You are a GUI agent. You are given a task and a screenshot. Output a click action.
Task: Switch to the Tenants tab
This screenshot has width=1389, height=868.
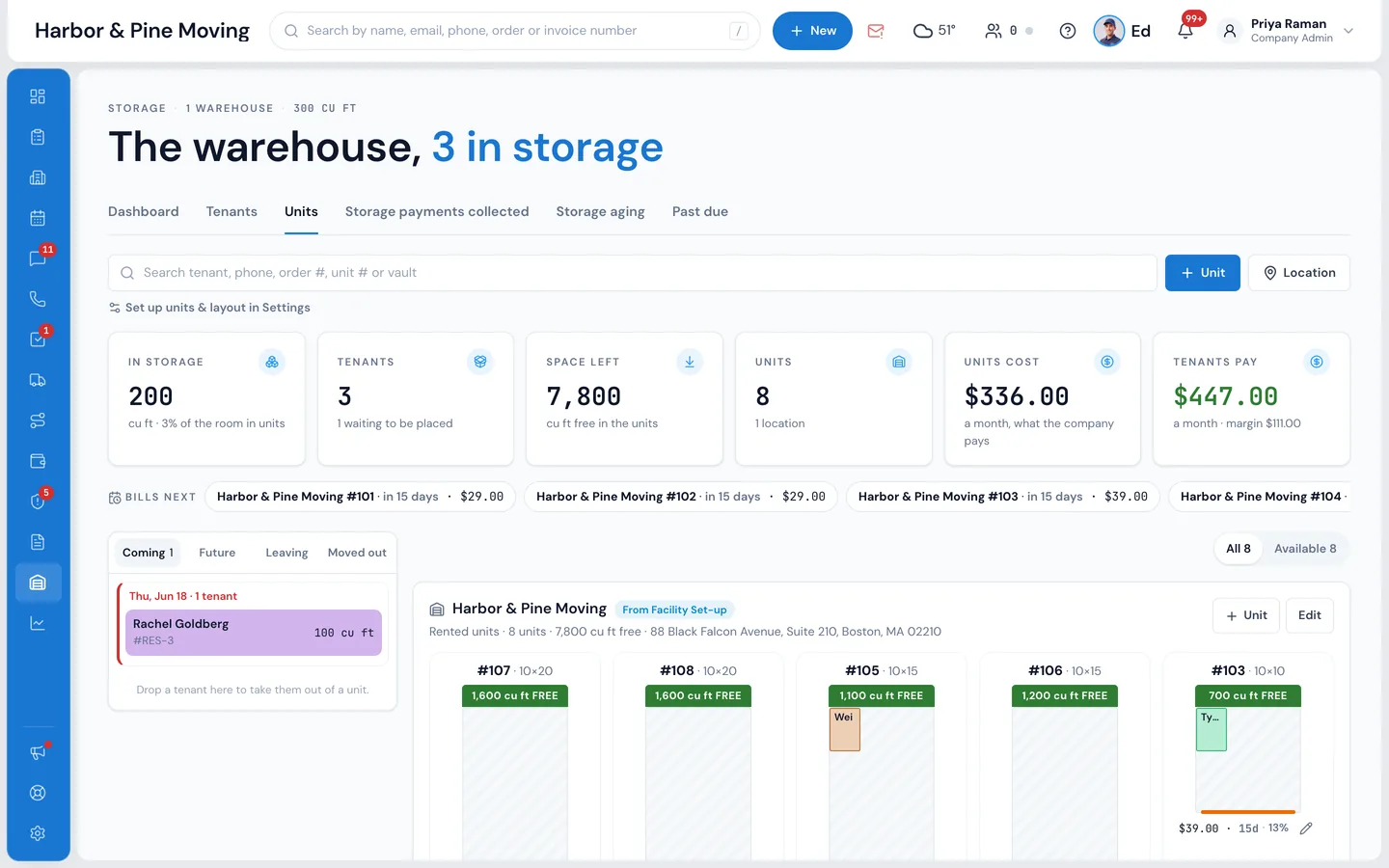pos(231,211)
